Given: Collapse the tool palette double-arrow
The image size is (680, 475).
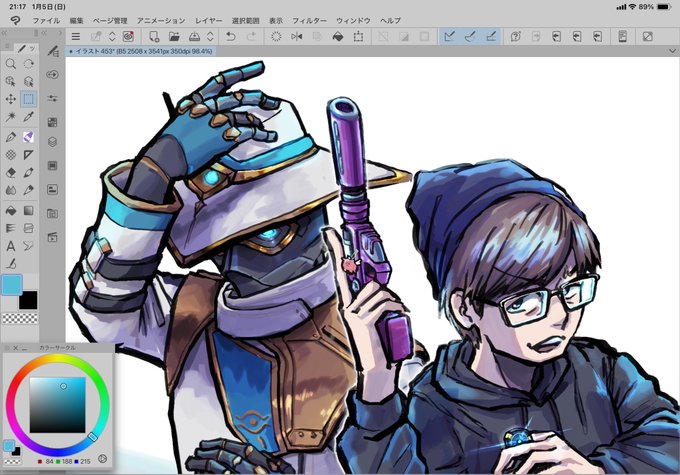Looking at the screenshot, I should coord(4,33).
